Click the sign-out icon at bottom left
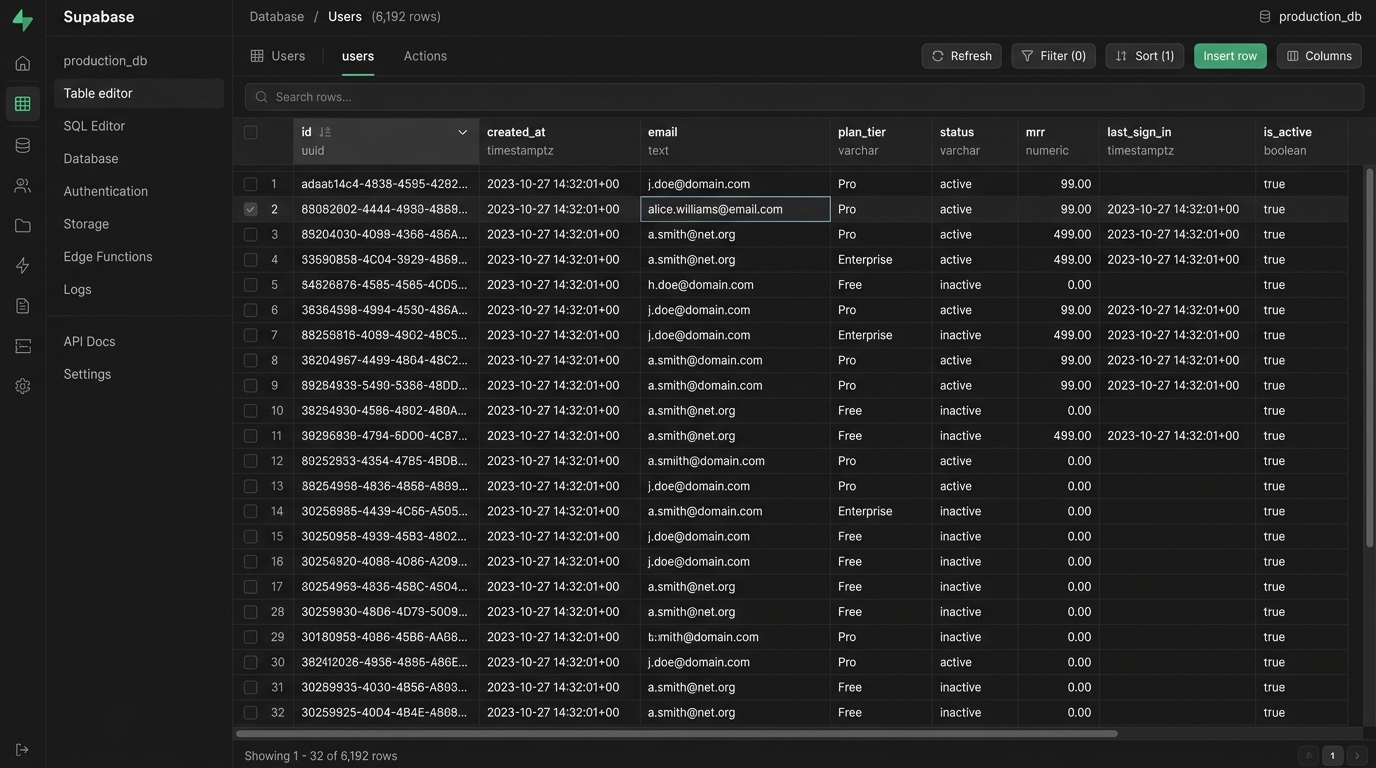 pyautogui.click(x=22, y=749)
